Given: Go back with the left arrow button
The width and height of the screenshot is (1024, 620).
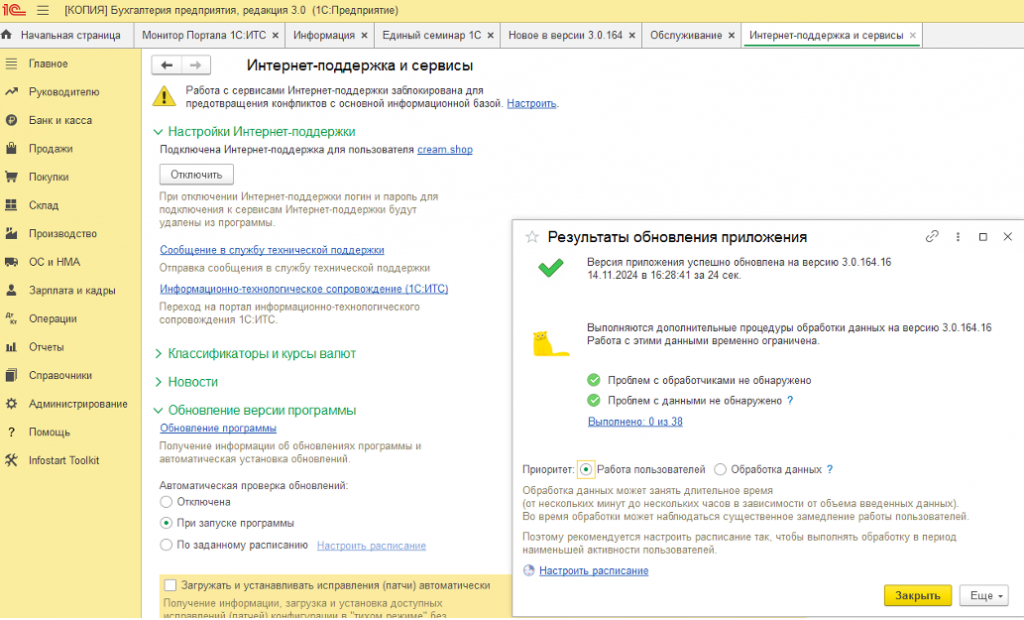Looking at the screenshot, I should 167,65.
